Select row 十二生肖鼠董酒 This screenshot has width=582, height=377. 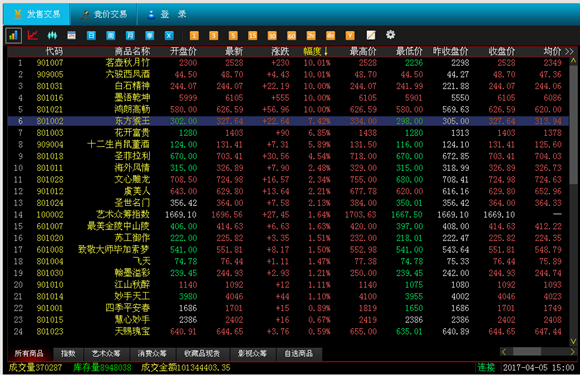pos(288,145)
